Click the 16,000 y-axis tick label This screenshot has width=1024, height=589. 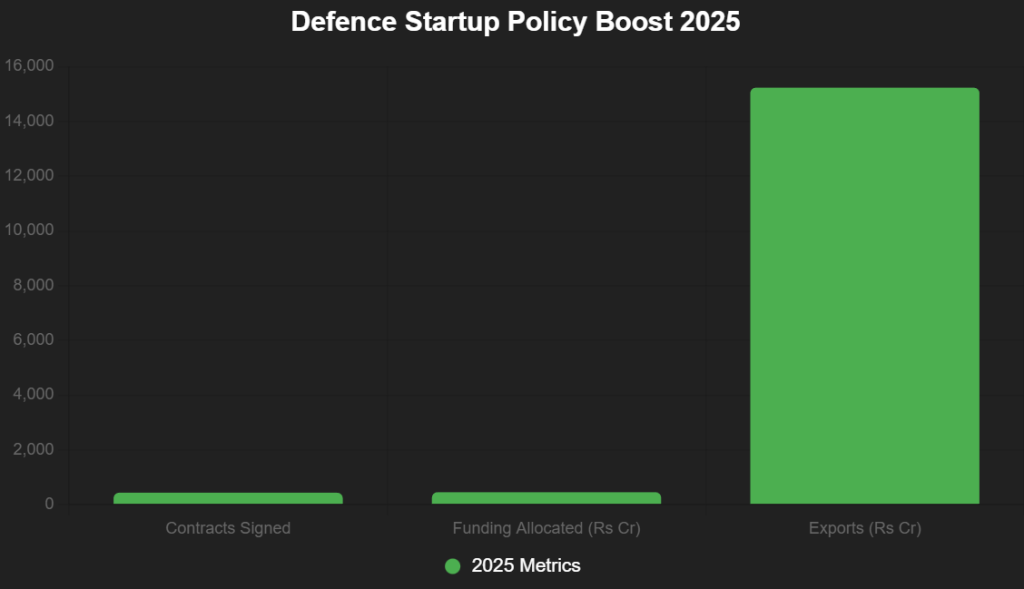click(x=29, y=66)
